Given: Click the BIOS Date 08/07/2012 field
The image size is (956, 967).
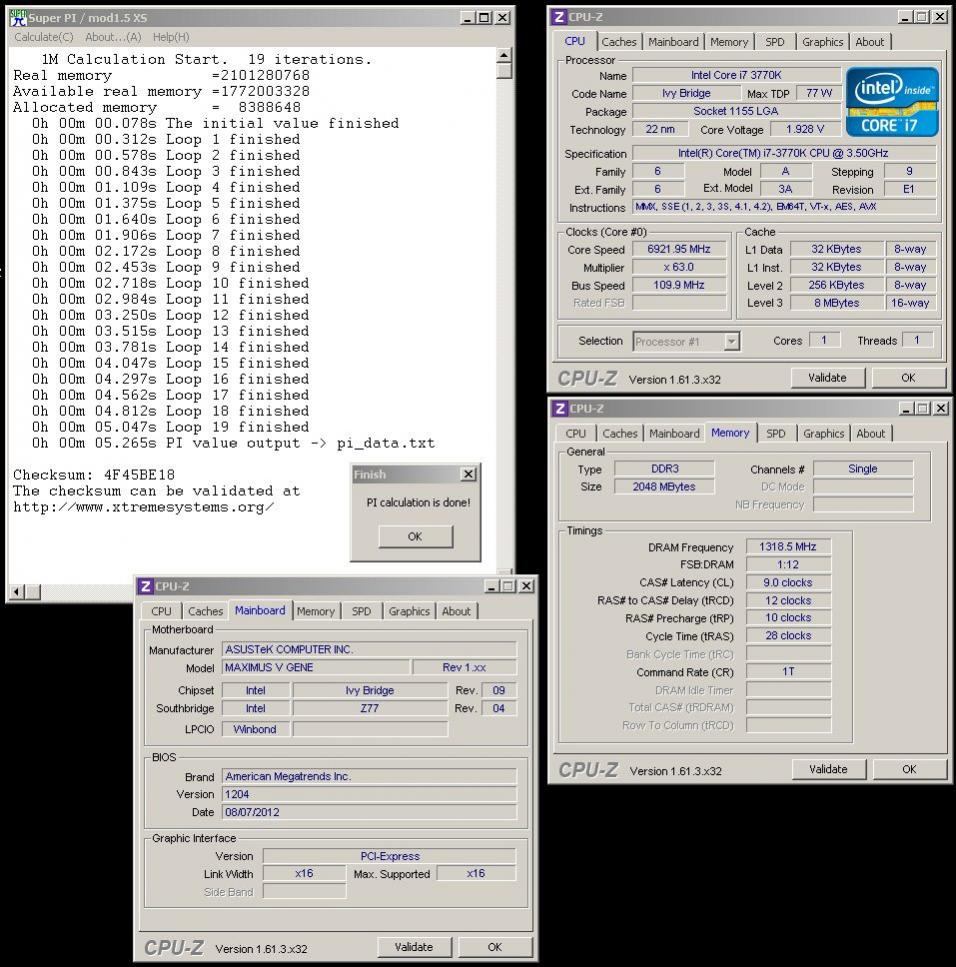Looking at the screenshot, I should pos(369,812).
